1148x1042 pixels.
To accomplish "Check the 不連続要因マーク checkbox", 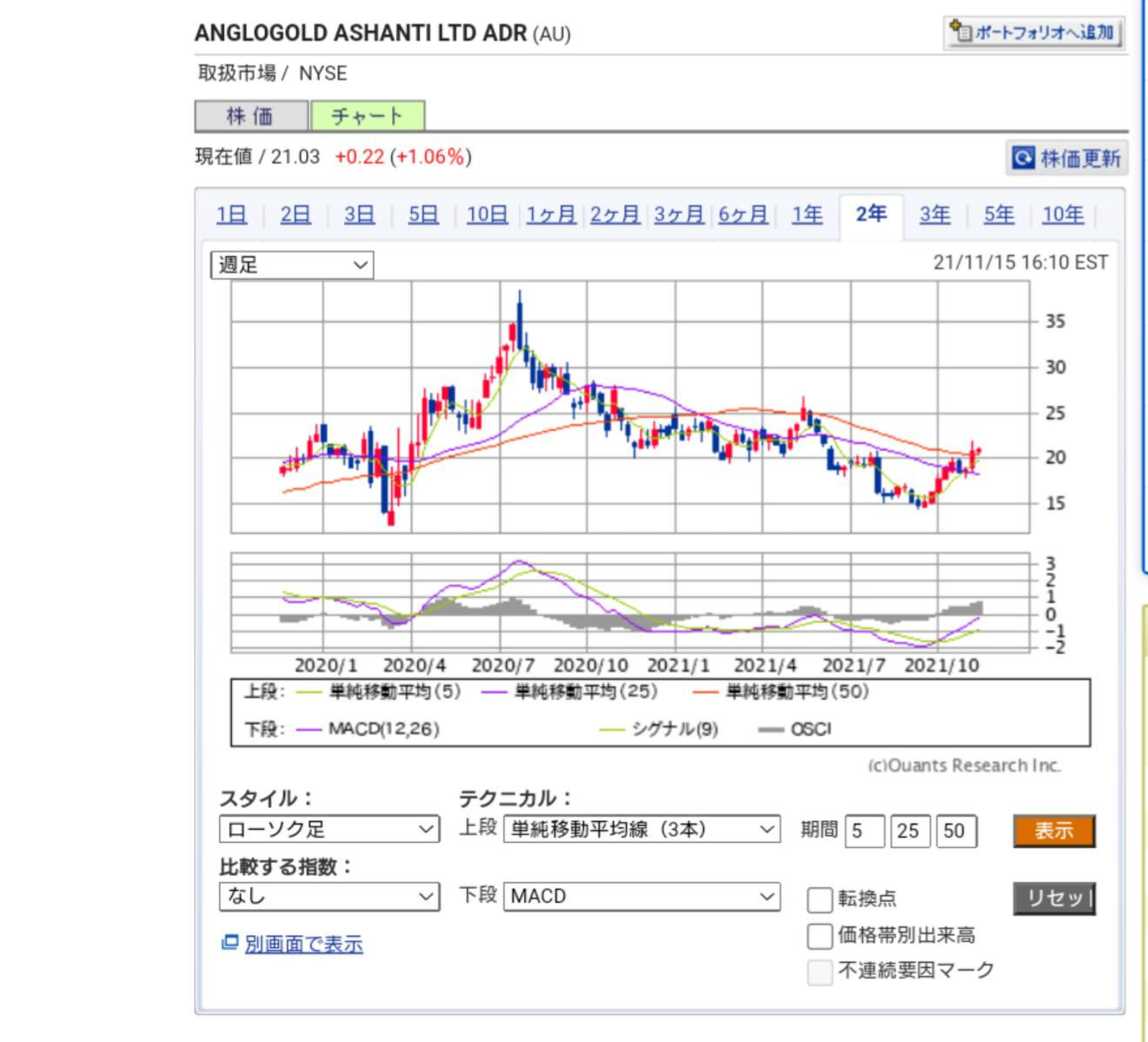I will tap(820, 972).
